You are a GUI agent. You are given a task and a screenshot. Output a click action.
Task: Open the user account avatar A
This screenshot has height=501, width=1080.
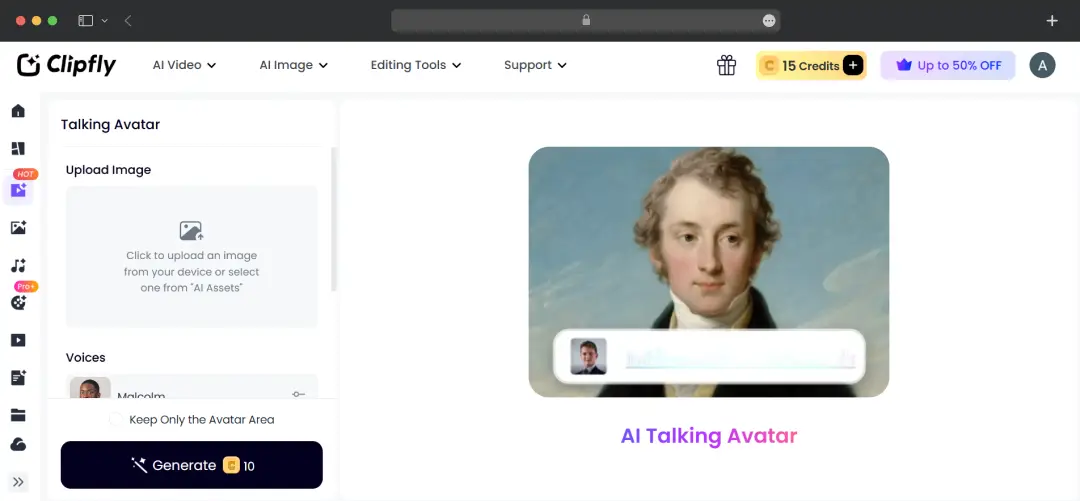click(x=1042, y=65)
